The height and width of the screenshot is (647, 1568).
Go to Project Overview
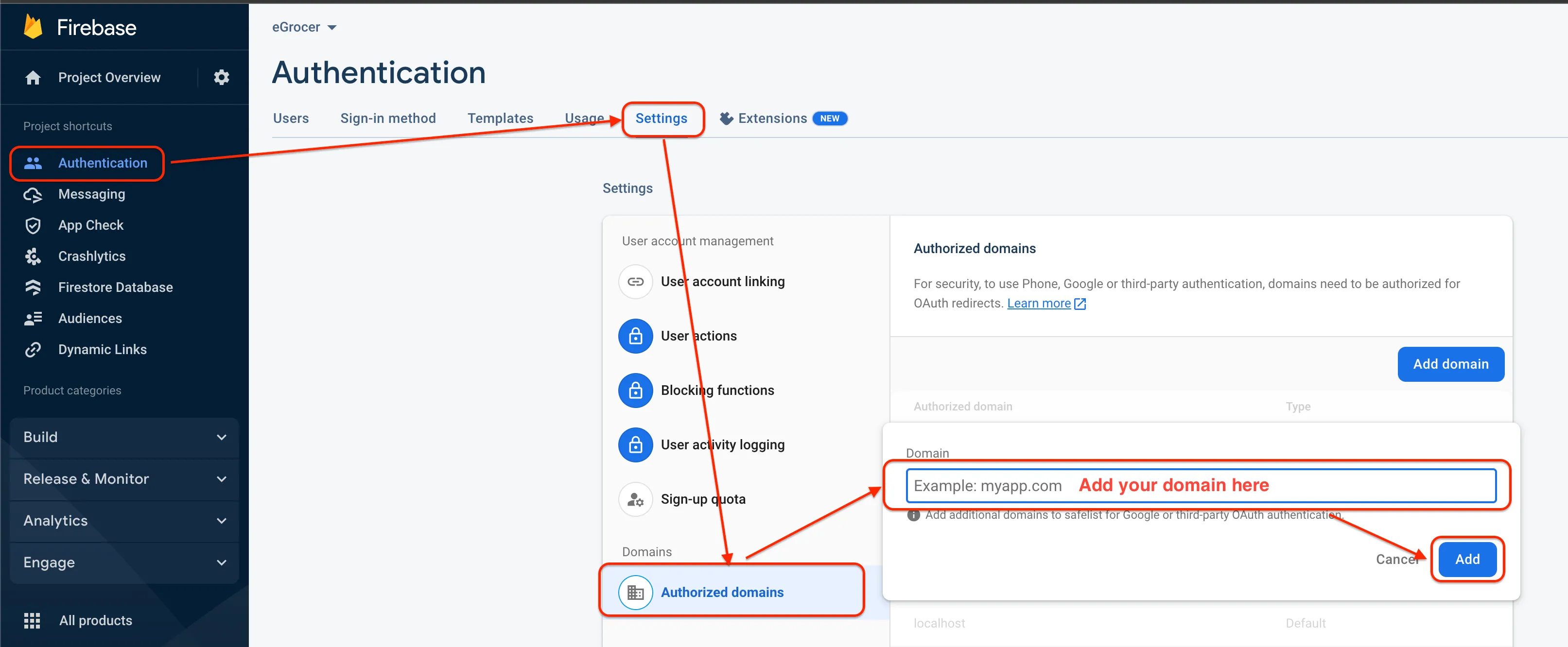pos(109,78)
